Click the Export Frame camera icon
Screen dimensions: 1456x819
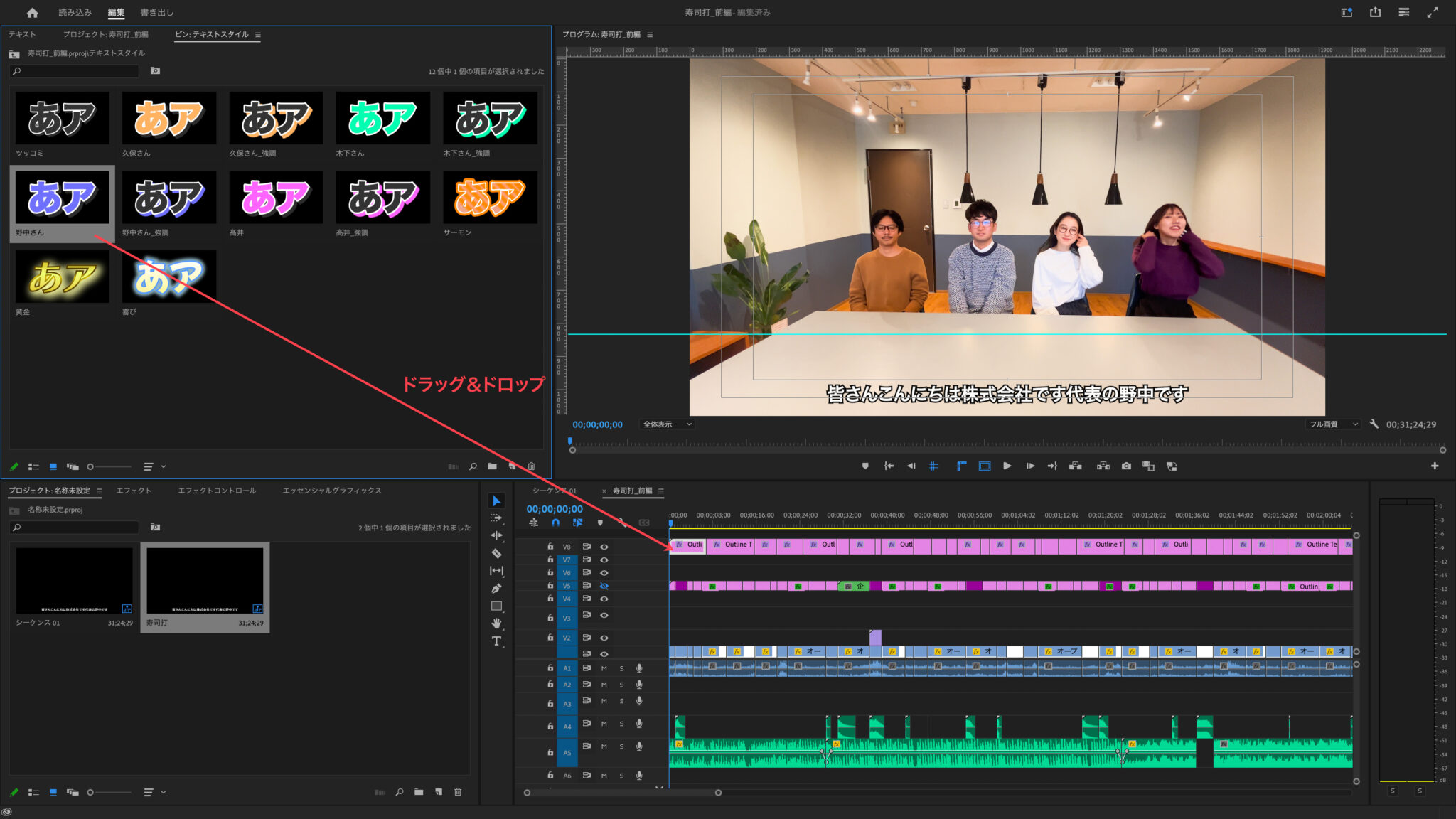pos(1127,466)
